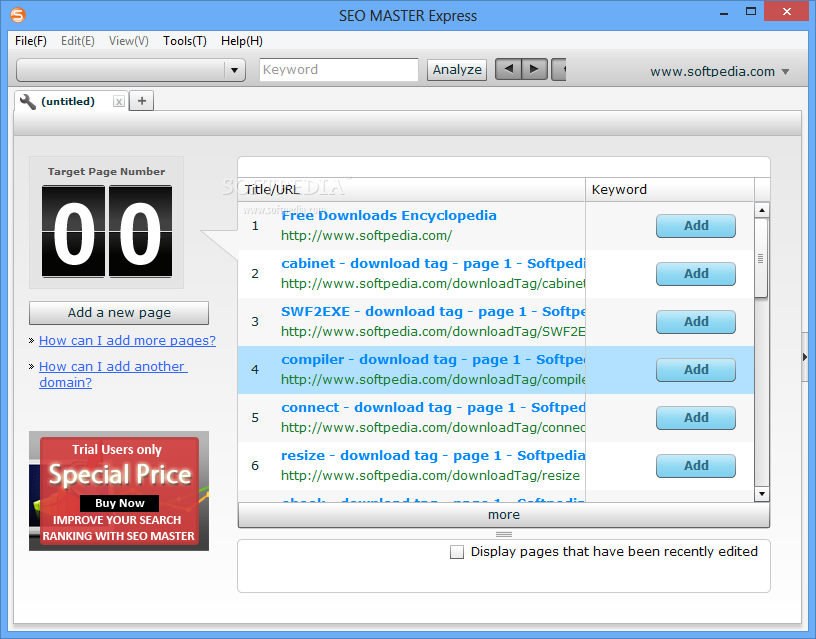Maximize the SEO MASTER Express window
816x639 pixels.
pyautogui.click(x=750, y=11)
